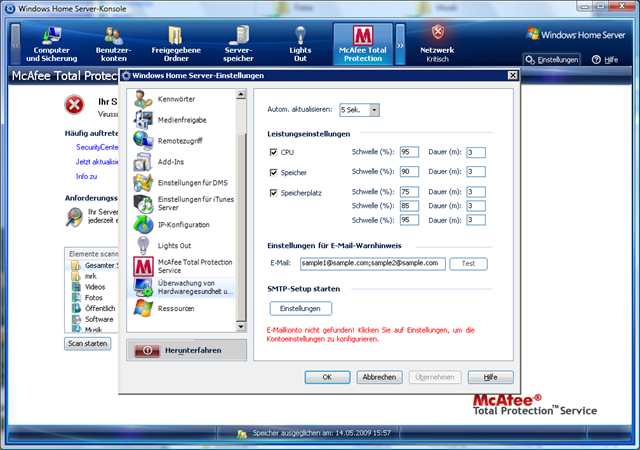Image resolution: width=640 pixels, height=450 pixels.
Task: Click CPU Schwelle field with 95
Action: [x=409, y=152]
